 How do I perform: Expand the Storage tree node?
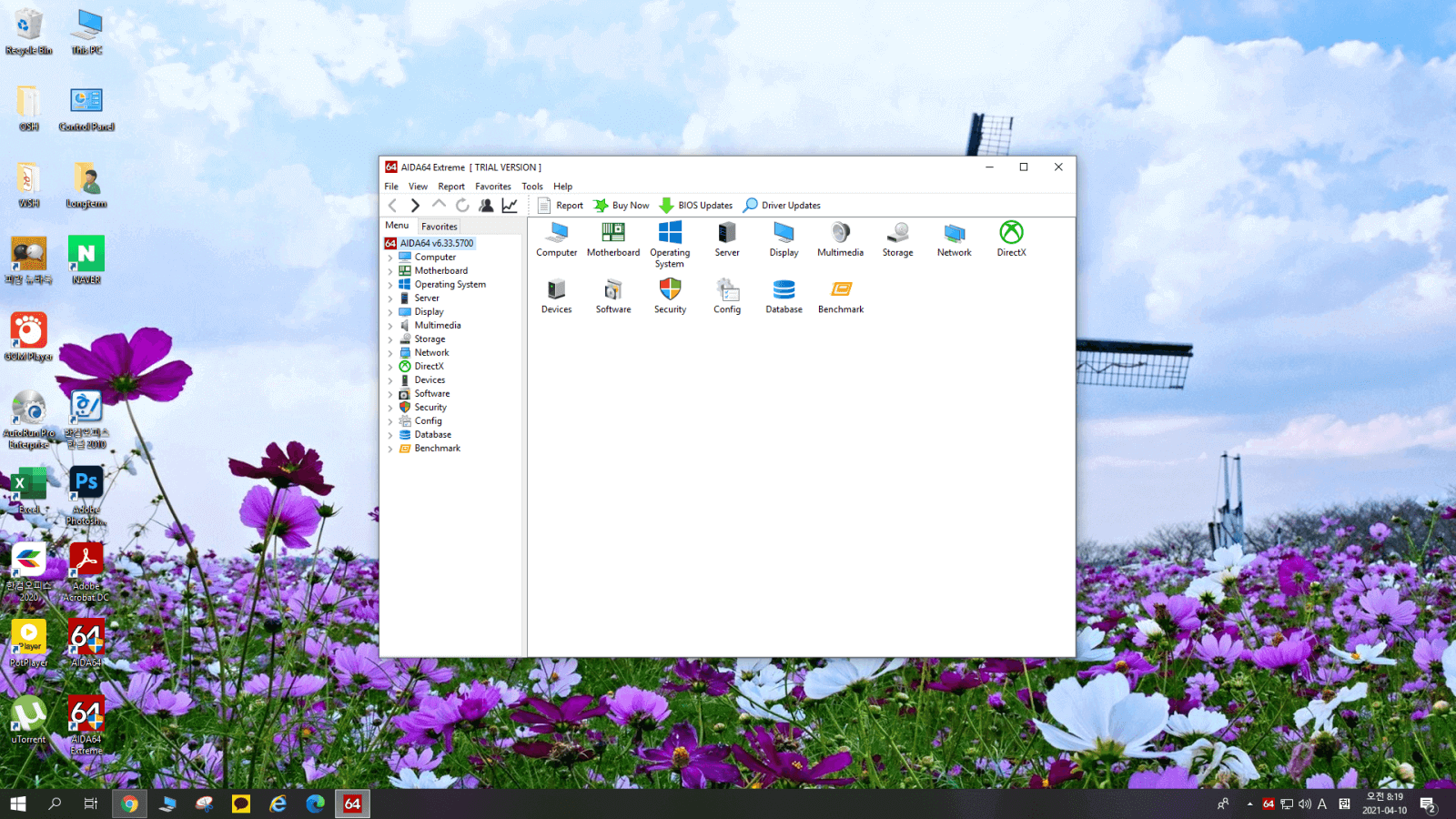390,339
